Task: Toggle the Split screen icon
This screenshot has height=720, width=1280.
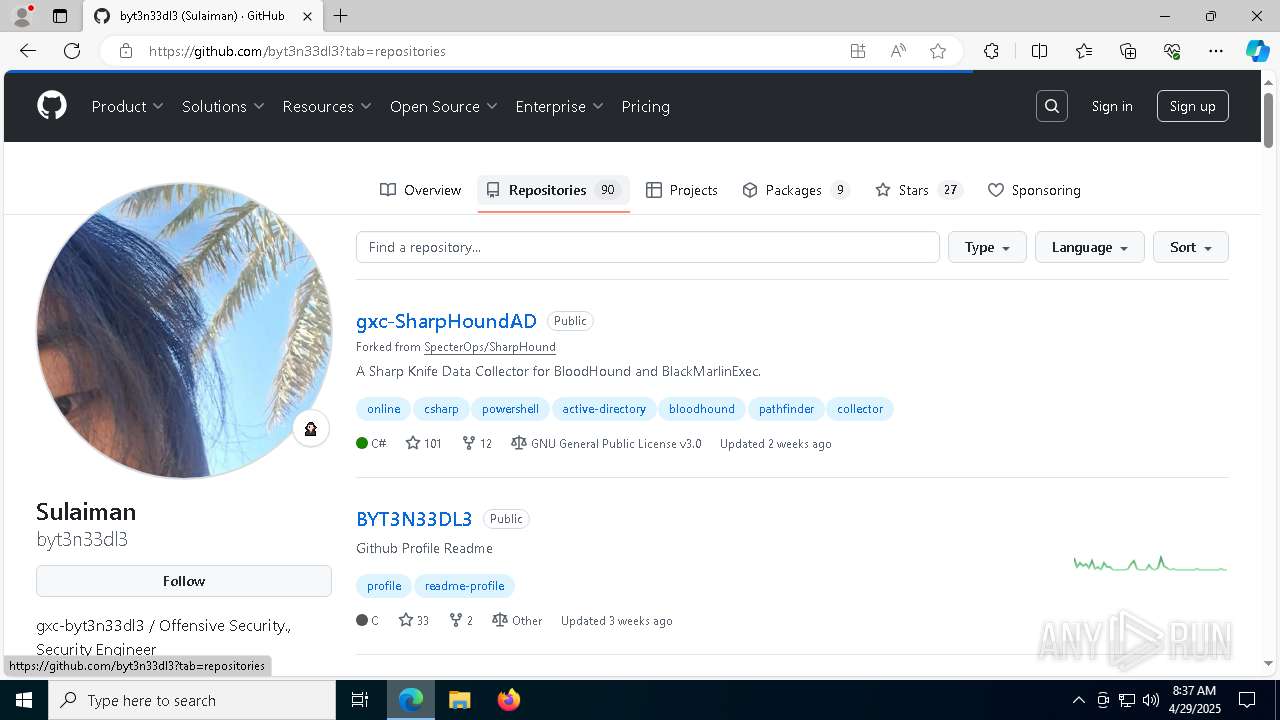Action: (x=1039, y=51)
